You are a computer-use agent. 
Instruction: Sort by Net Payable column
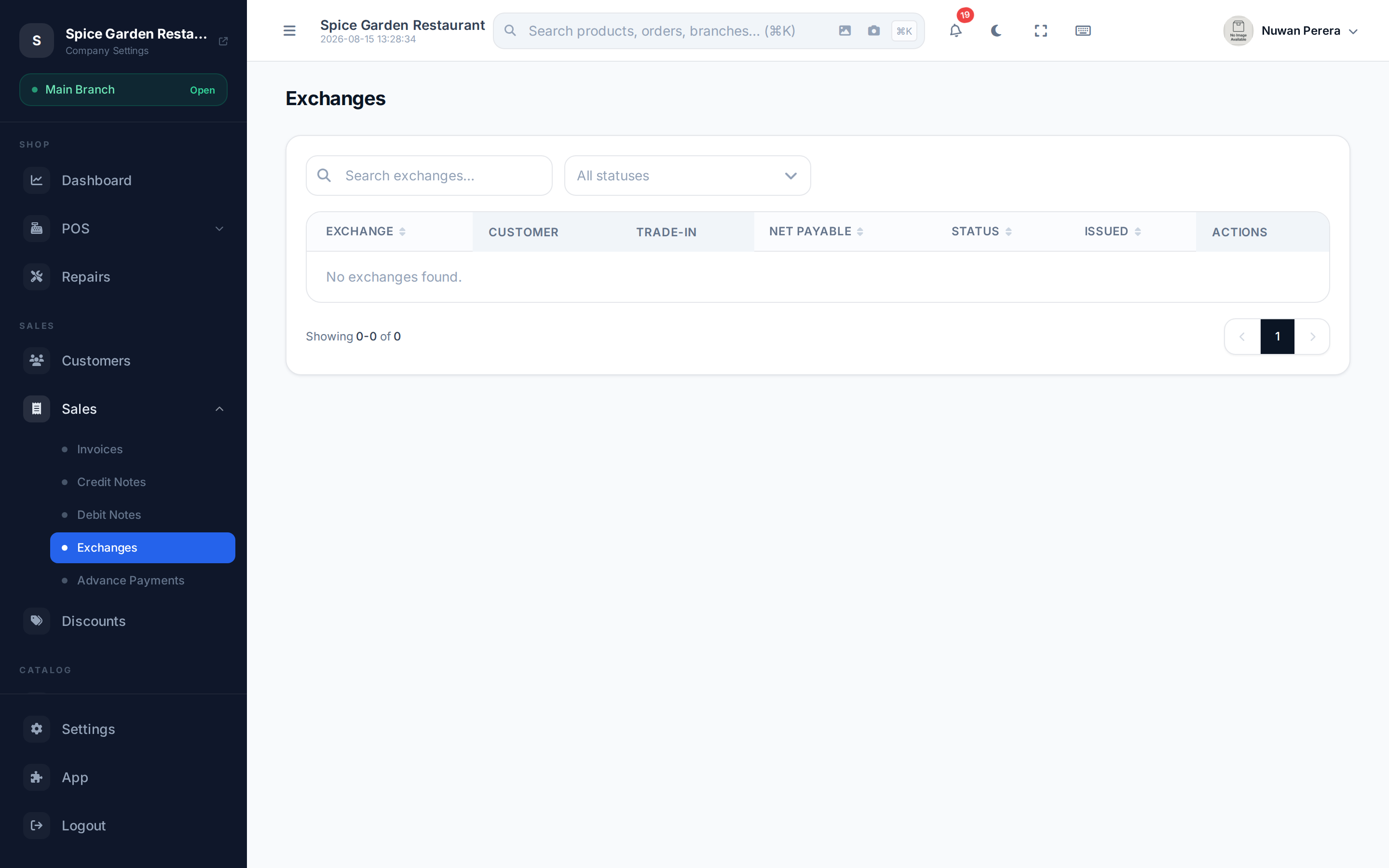(816, 231)
